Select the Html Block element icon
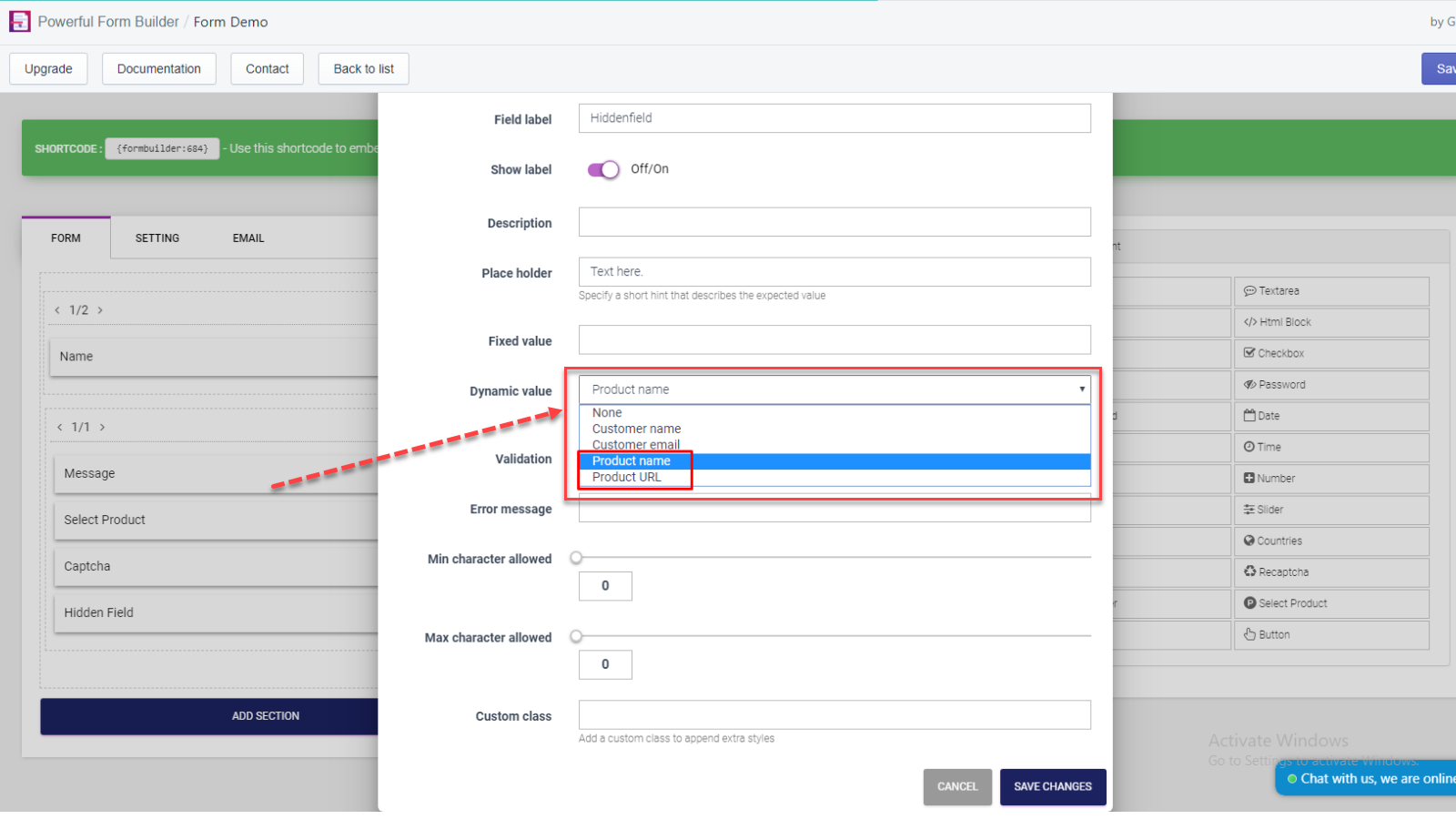Image resolution: width=1456 pixels, height=819 pixels. coord(1250,322)
